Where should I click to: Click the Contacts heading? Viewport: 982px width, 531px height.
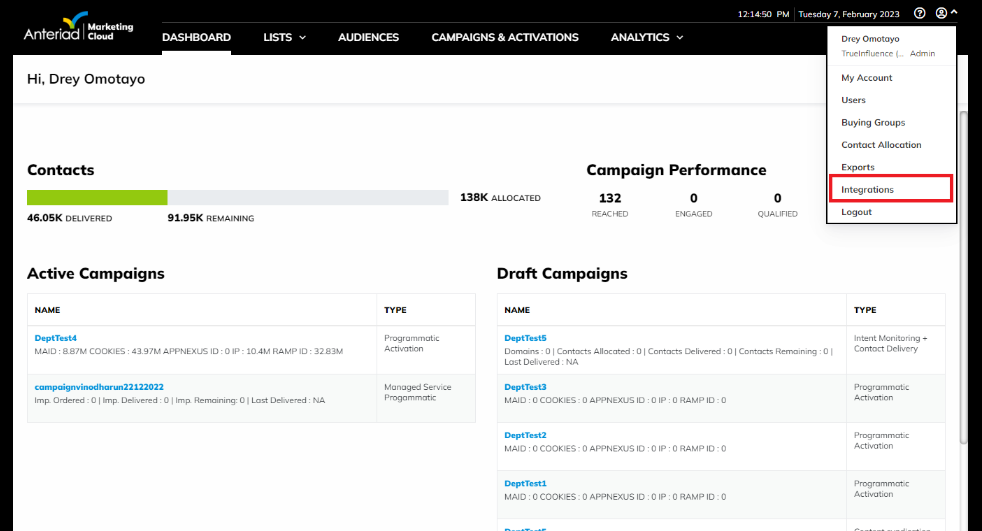(60, 170)
